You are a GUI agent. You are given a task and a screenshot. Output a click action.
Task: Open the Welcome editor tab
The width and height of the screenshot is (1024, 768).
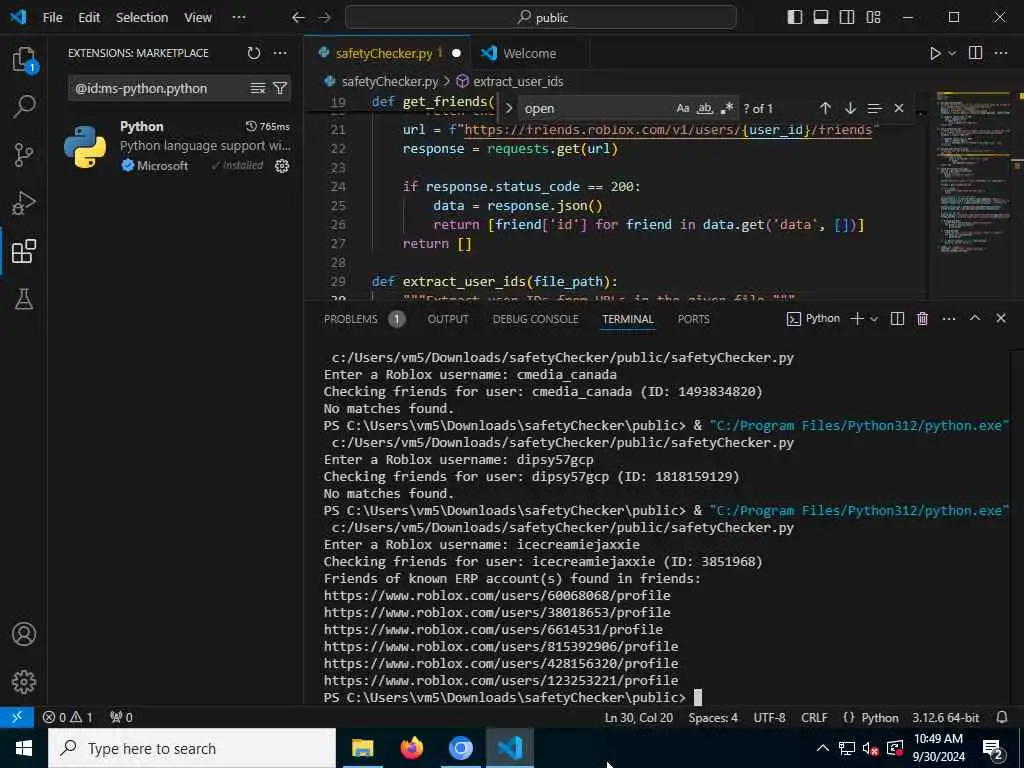tap(529, 54)
